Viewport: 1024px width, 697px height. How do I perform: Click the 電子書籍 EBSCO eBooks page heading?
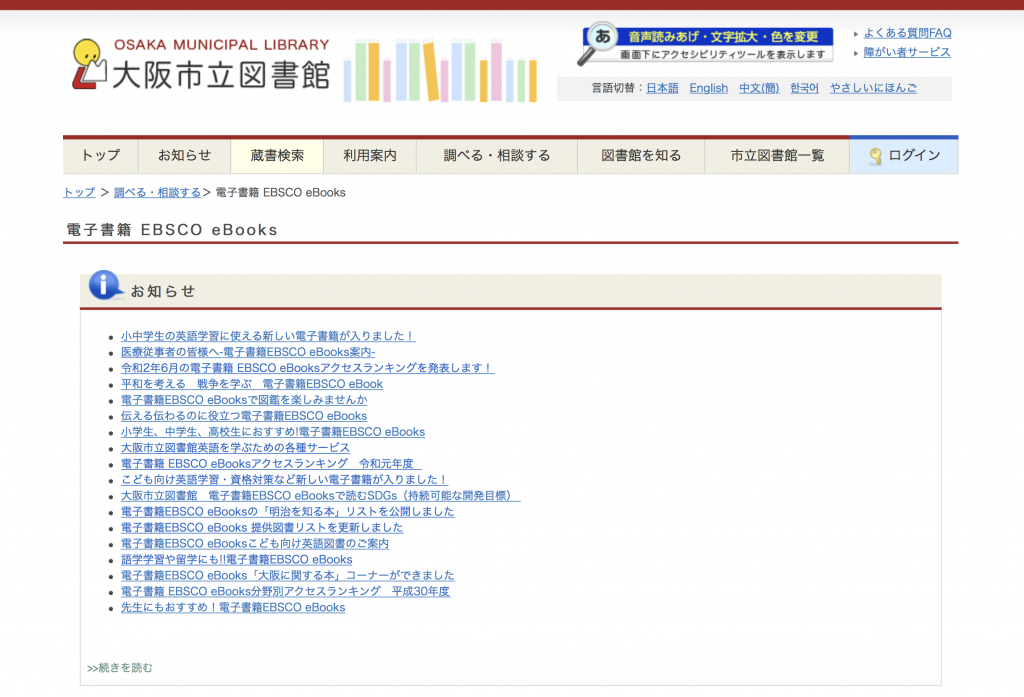tap(172, 230)
